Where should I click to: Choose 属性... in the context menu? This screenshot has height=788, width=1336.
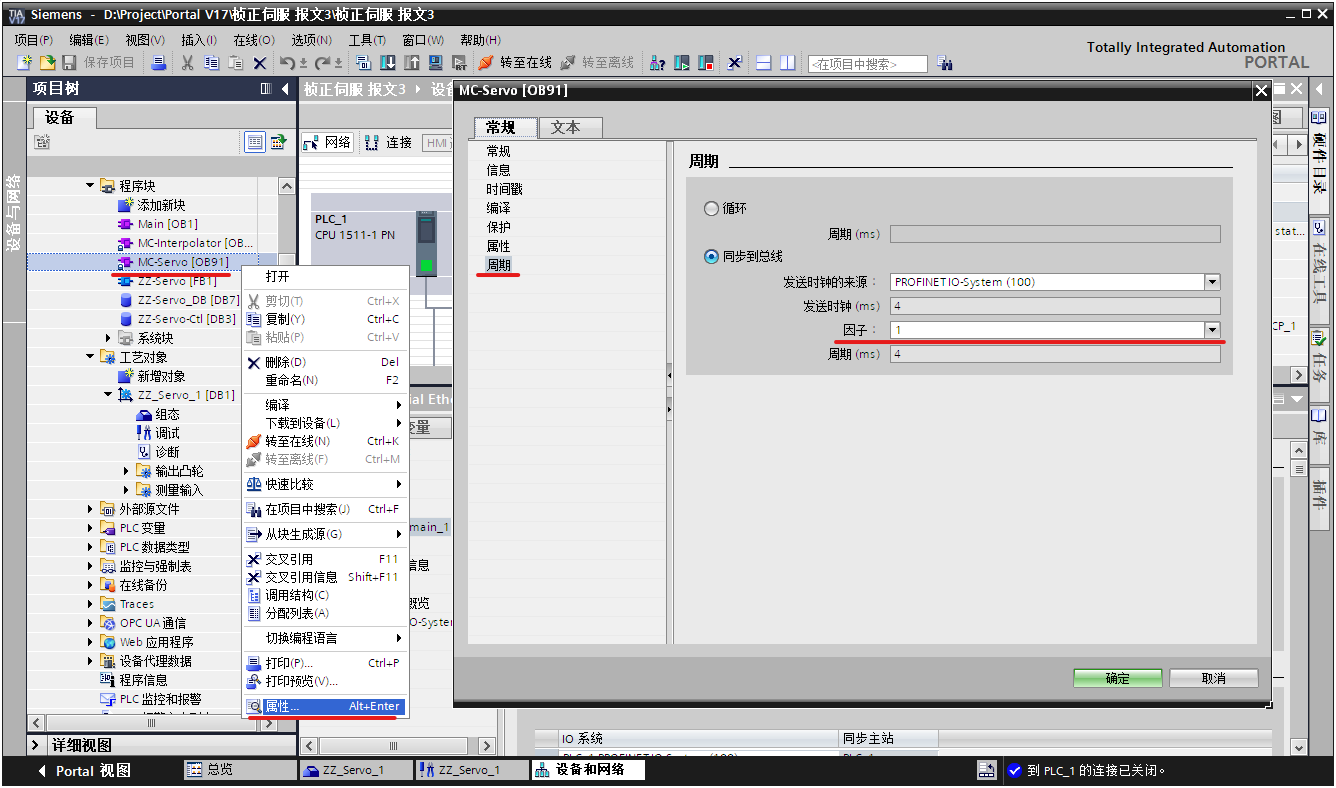click(325, 706)
